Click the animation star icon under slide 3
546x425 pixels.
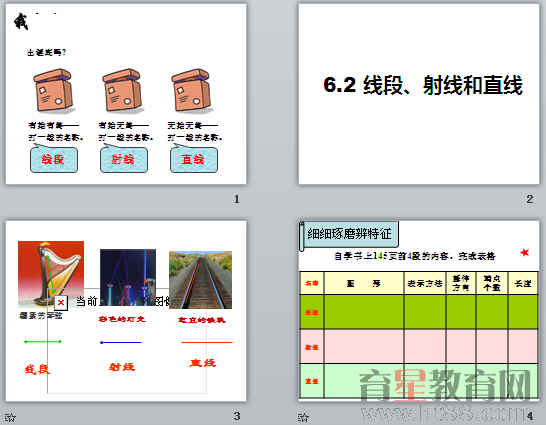click(10, 417)
